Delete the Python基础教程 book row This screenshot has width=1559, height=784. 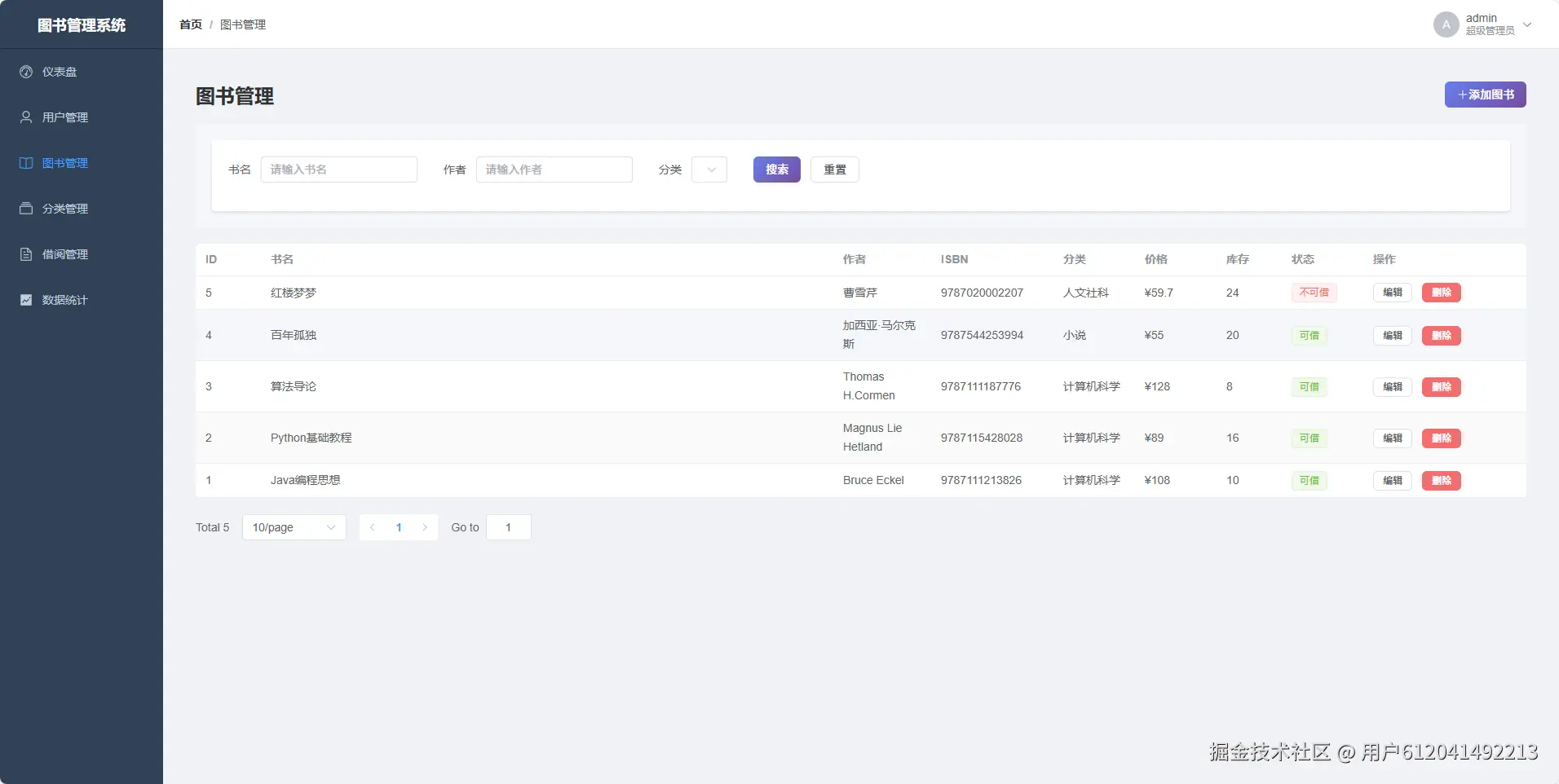1442,438
